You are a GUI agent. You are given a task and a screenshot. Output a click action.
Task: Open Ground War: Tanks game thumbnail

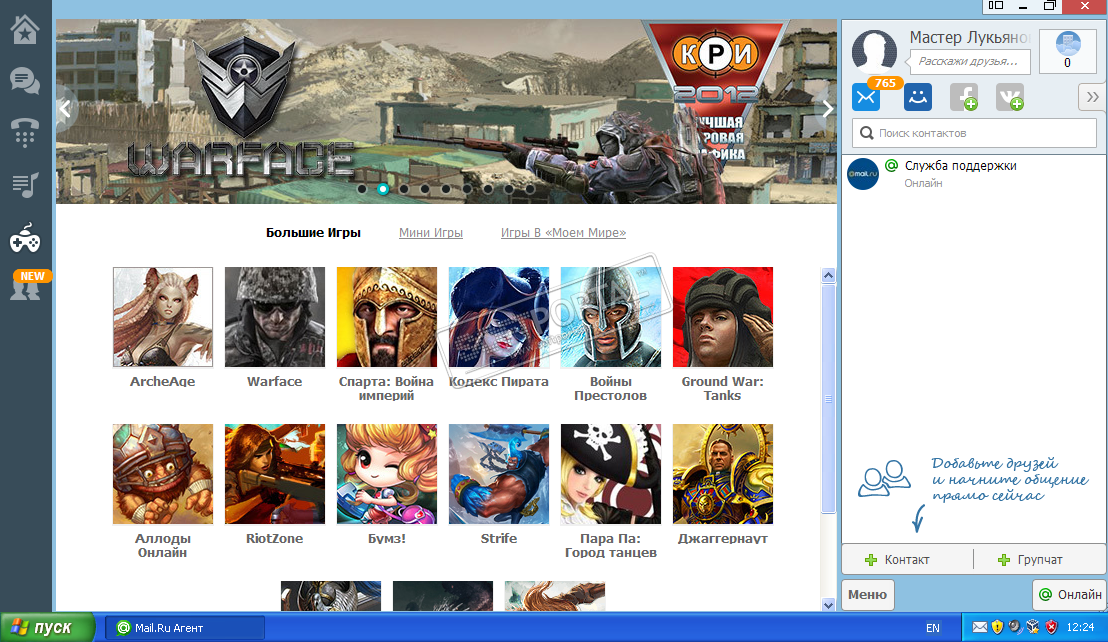click(x=723, y=317)
